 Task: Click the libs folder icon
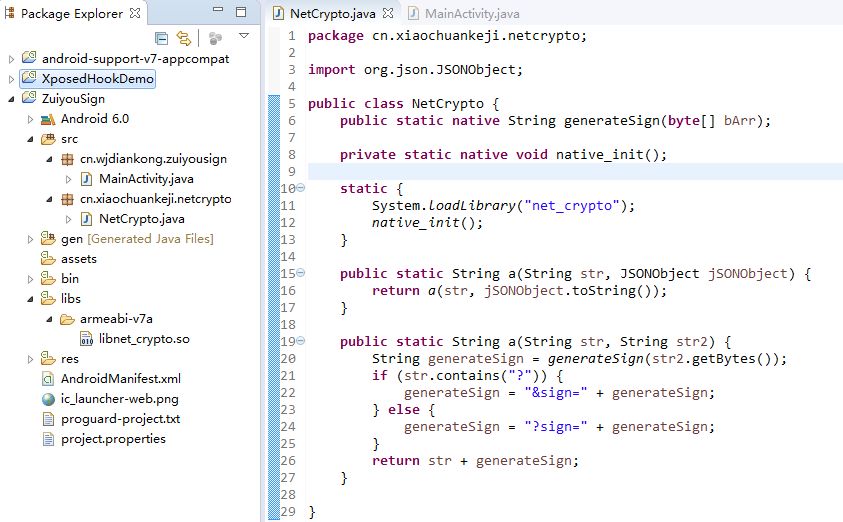pyautogui.click(x=48, y=299)
